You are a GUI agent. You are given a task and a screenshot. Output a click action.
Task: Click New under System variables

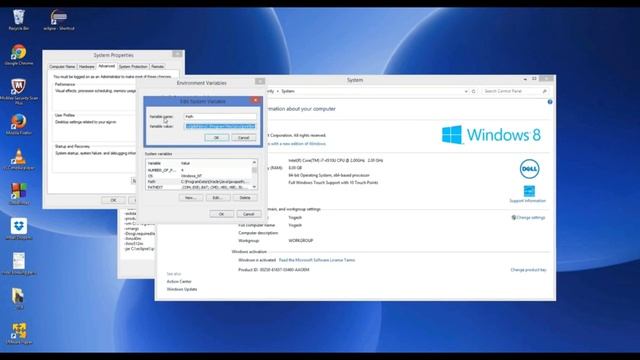click(191, 198)
